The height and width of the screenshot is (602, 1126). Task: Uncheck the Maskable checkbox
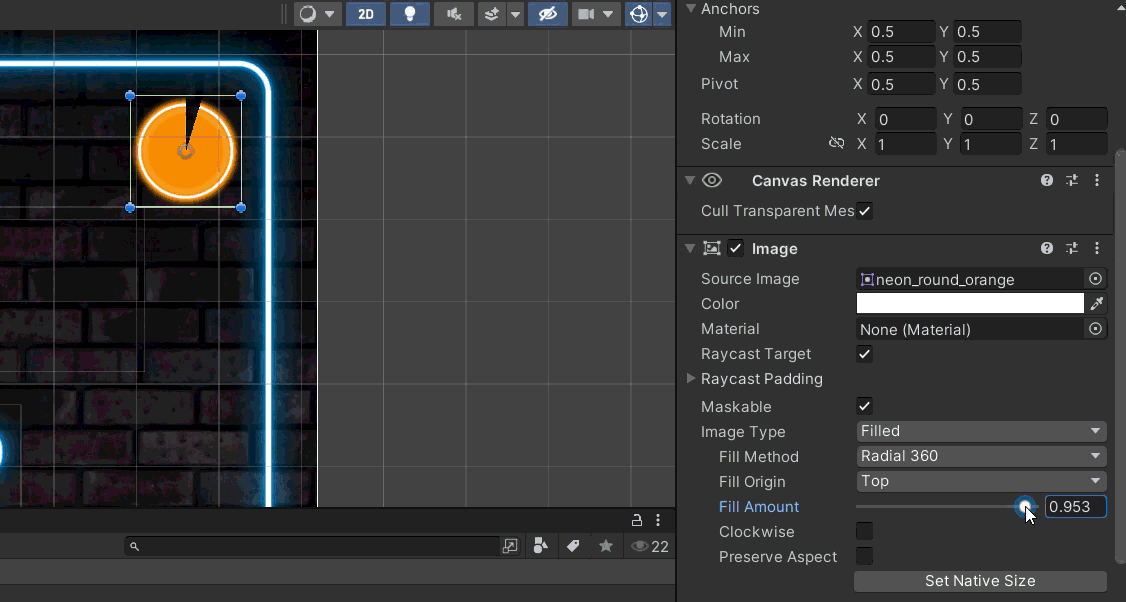pyautogui.click(x=865, y=407)
